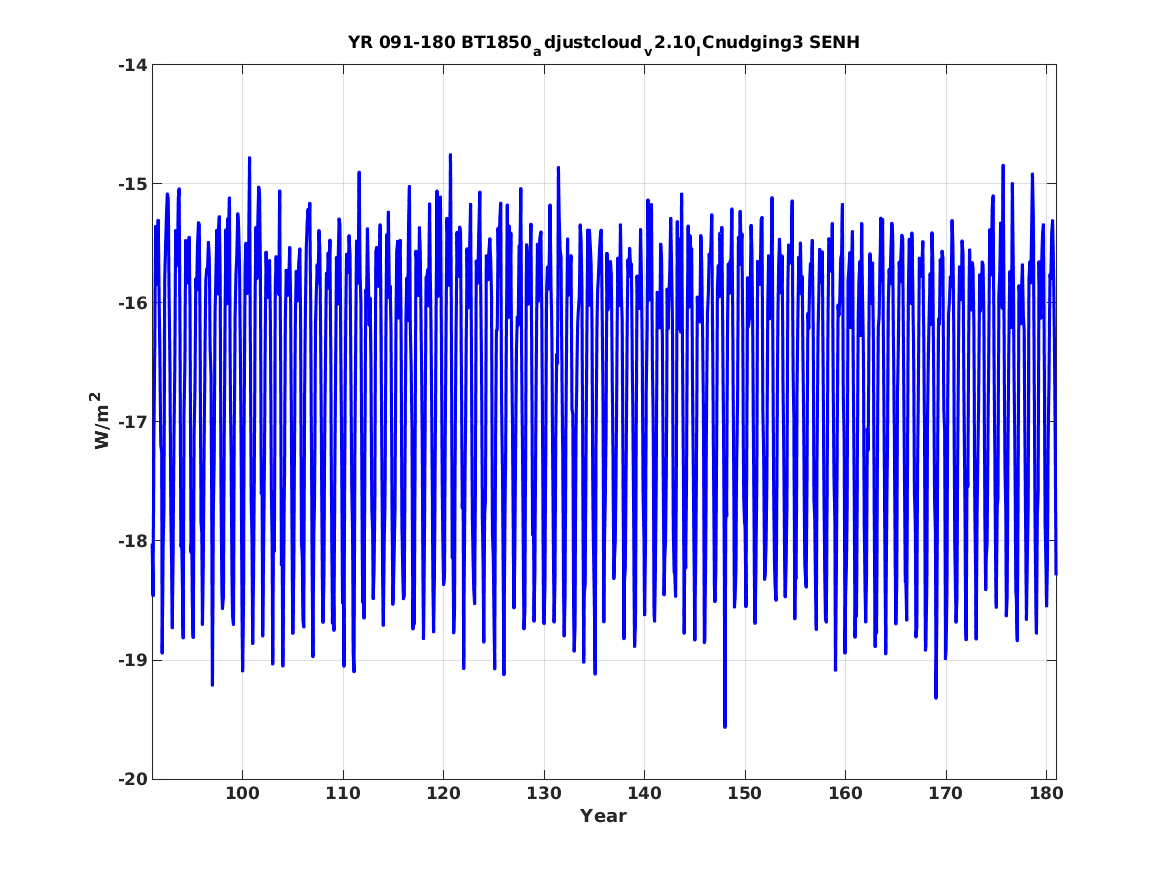
Task: Select the deepest minimum spike near year 148
Action: tap(725, 726)
